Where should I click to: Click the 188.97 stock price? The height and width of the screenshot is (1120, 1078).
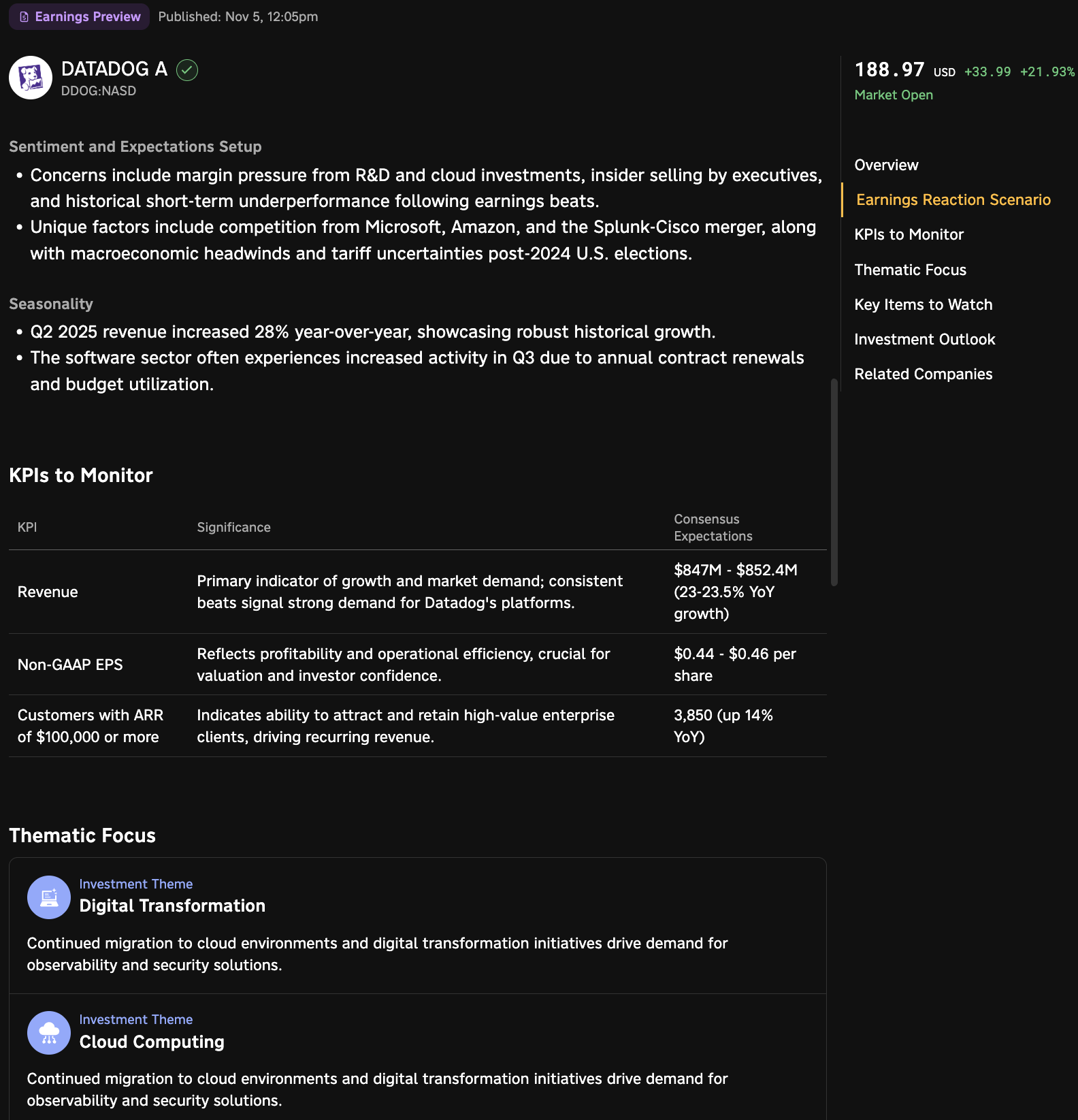889,69
